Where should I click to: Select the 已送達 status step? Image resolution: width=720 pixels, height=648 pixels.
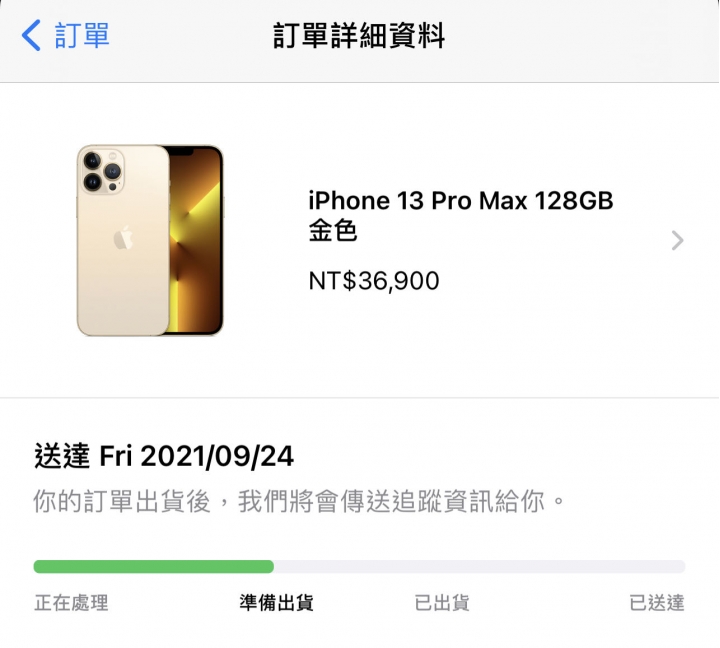tap(657, 603)
